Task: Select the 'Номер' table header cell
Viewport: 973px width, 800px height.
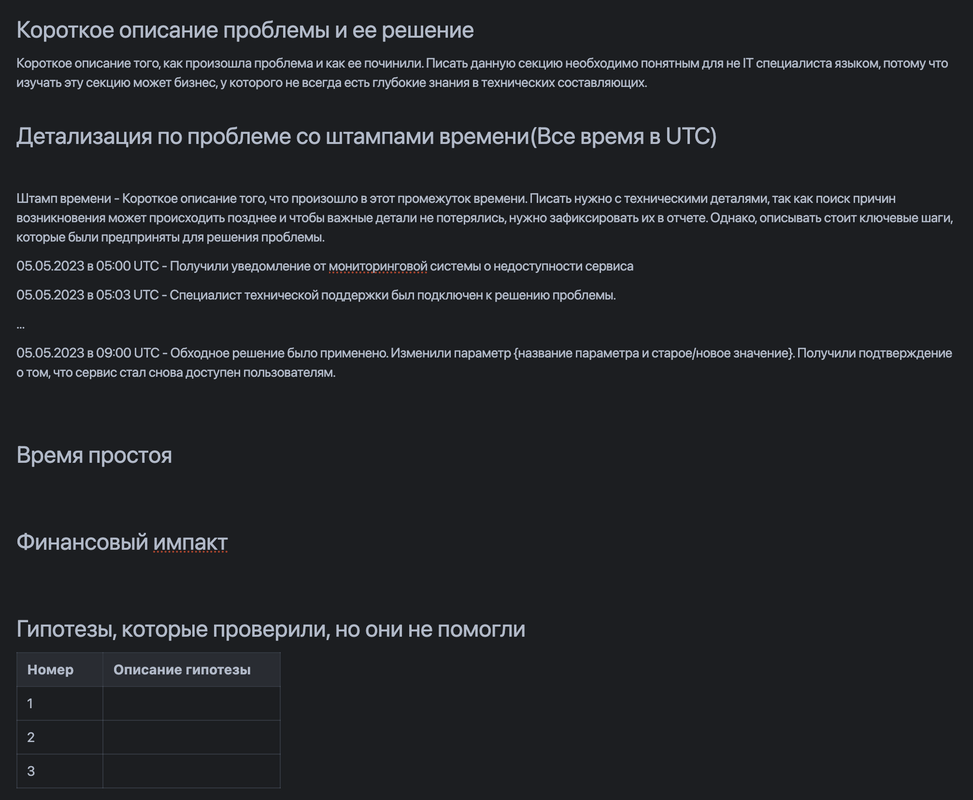Action: pyautogui.click(x=60, y=670)
